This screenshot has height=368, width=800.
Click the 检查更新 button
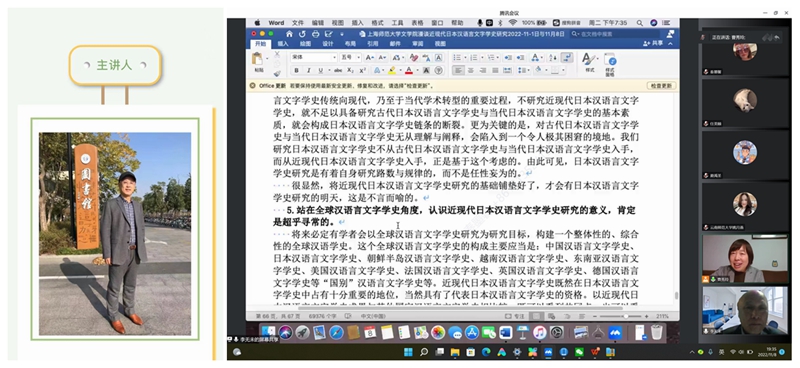pyautogui.click(x=661, y=86)
